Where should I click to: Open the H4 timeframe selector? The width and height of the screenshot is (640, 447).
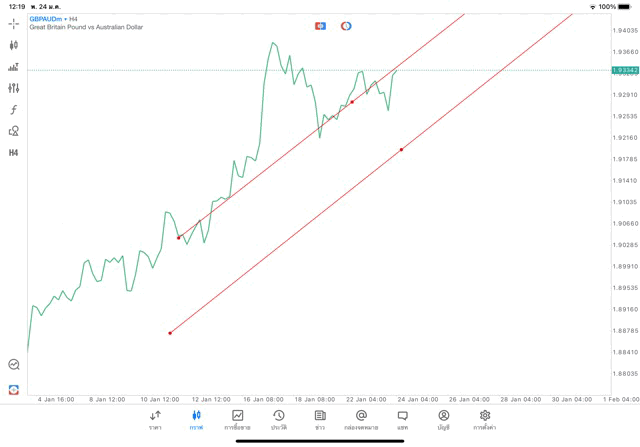coord(14,153)
